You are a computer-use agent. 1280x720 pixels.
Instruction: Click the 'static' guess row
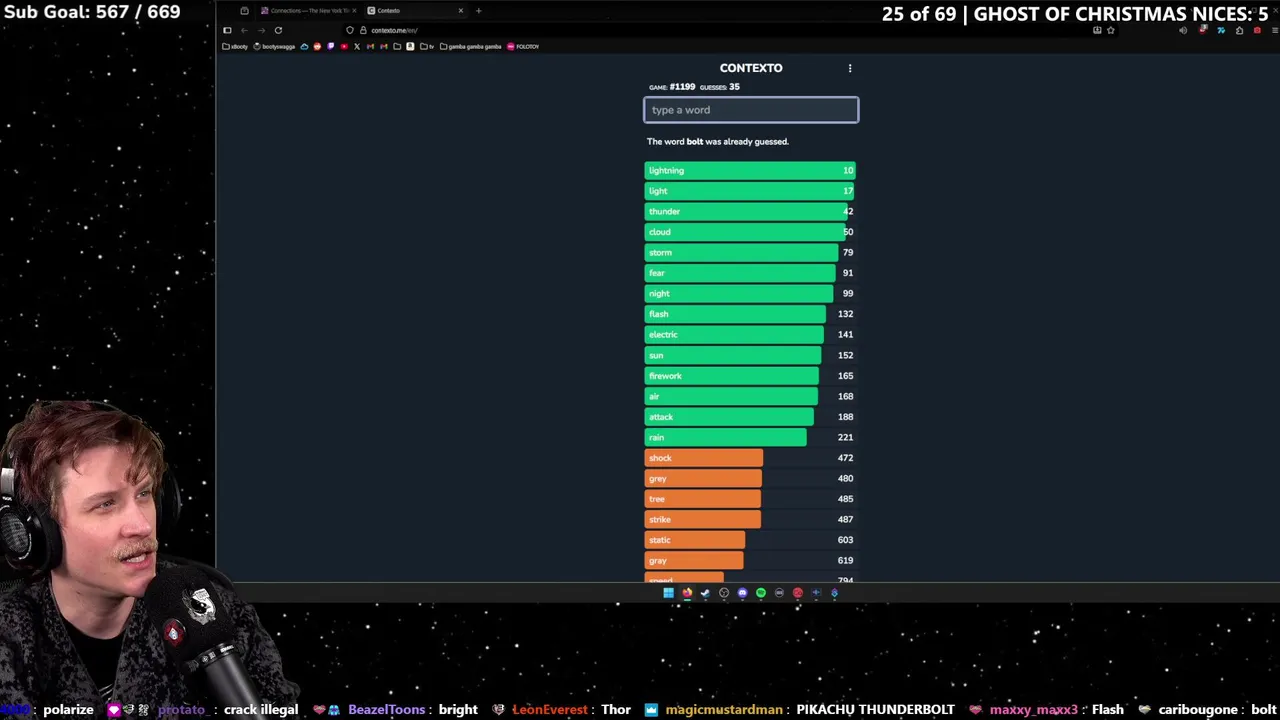coord(750,540)
